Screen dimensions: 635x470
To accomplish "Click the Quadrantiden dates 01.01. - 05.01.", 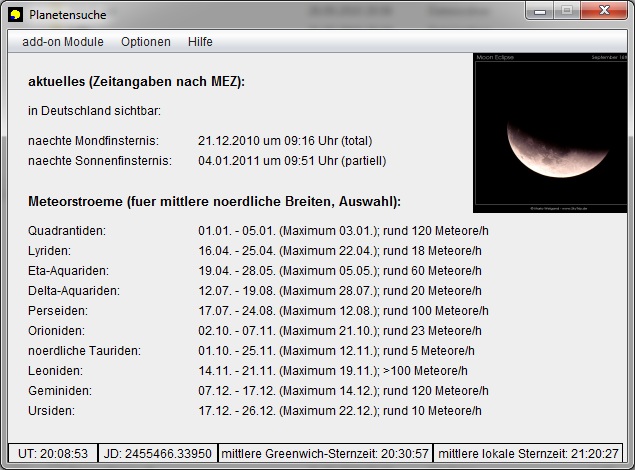I will tap(237, 231).
